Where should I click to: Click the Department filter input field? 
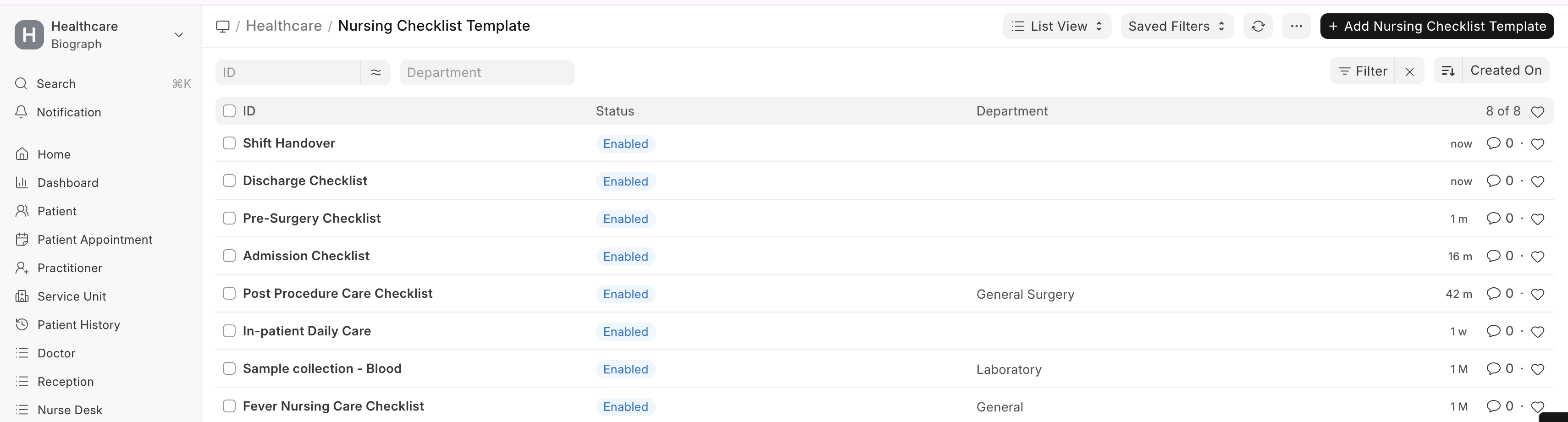[486, 72]
